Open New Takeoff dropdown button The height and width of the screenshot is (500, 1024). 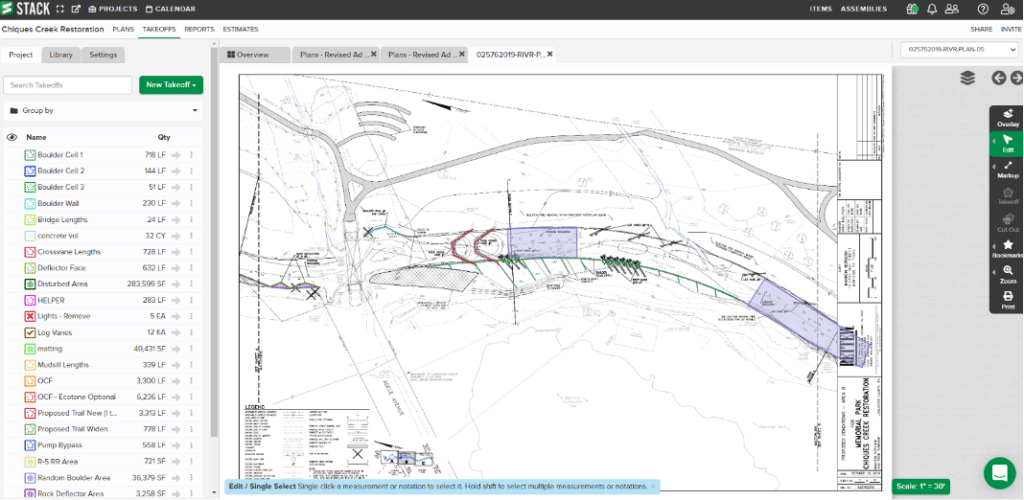(171, 85)
